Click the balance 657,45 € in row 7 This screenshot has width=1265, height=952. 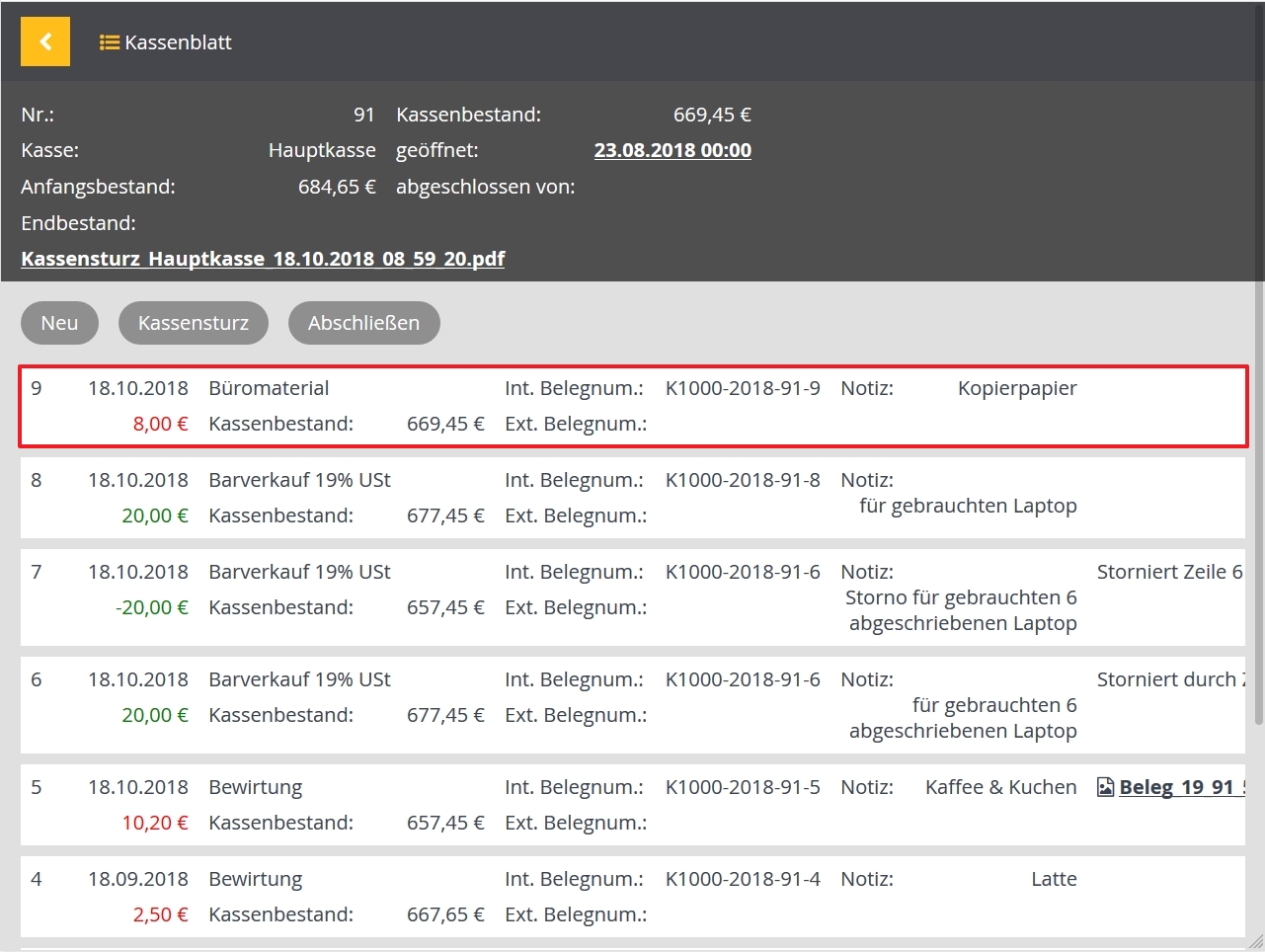(x=445, y=607)
